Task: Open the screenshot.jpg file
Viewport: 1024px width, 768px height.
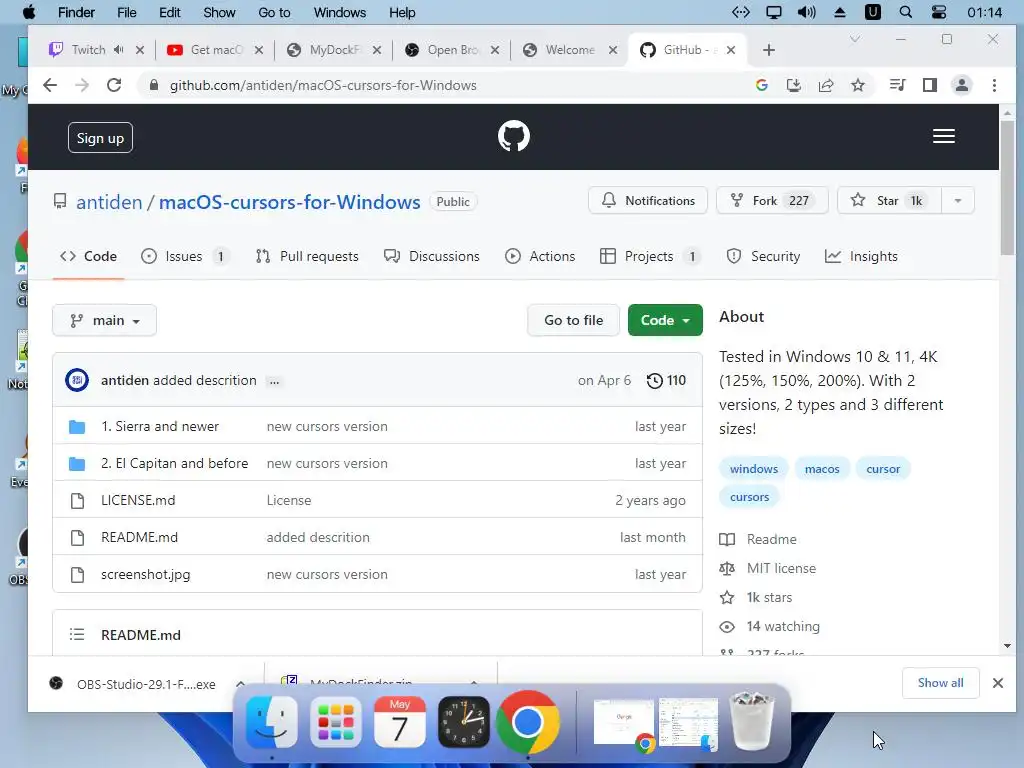Action: (146, 575)
